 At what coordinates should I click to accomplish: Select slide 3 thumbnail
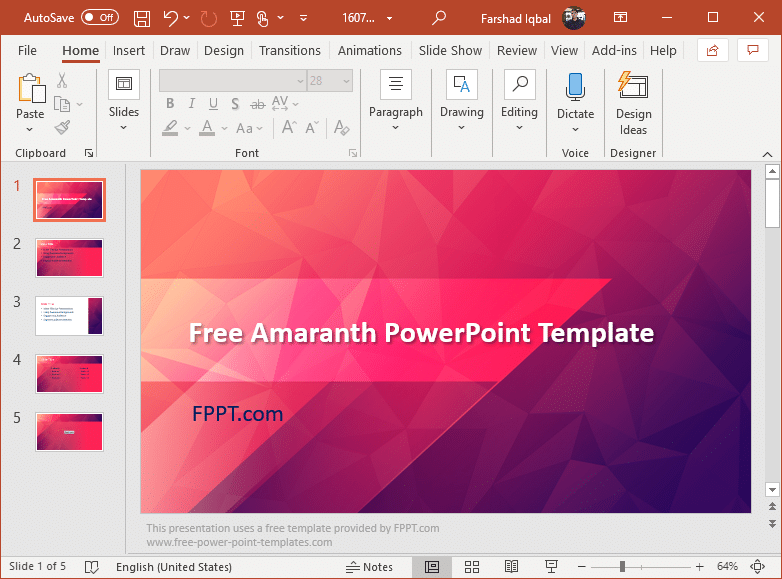coord(69,316)
